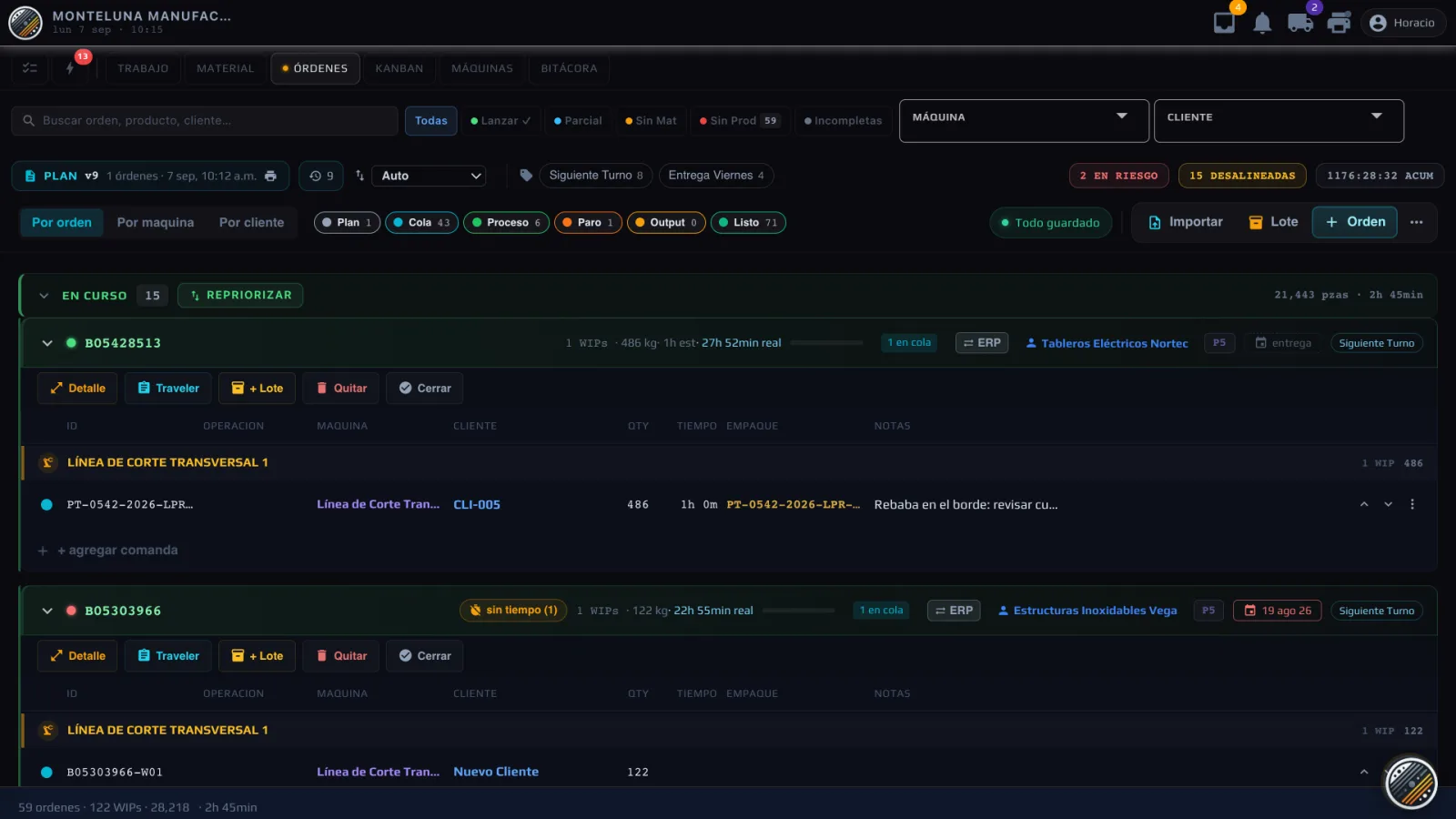Toggle the Lanzar filter chip
Image resolution: width=1456 pixels, height=819 pixels.
pos(500,120)
